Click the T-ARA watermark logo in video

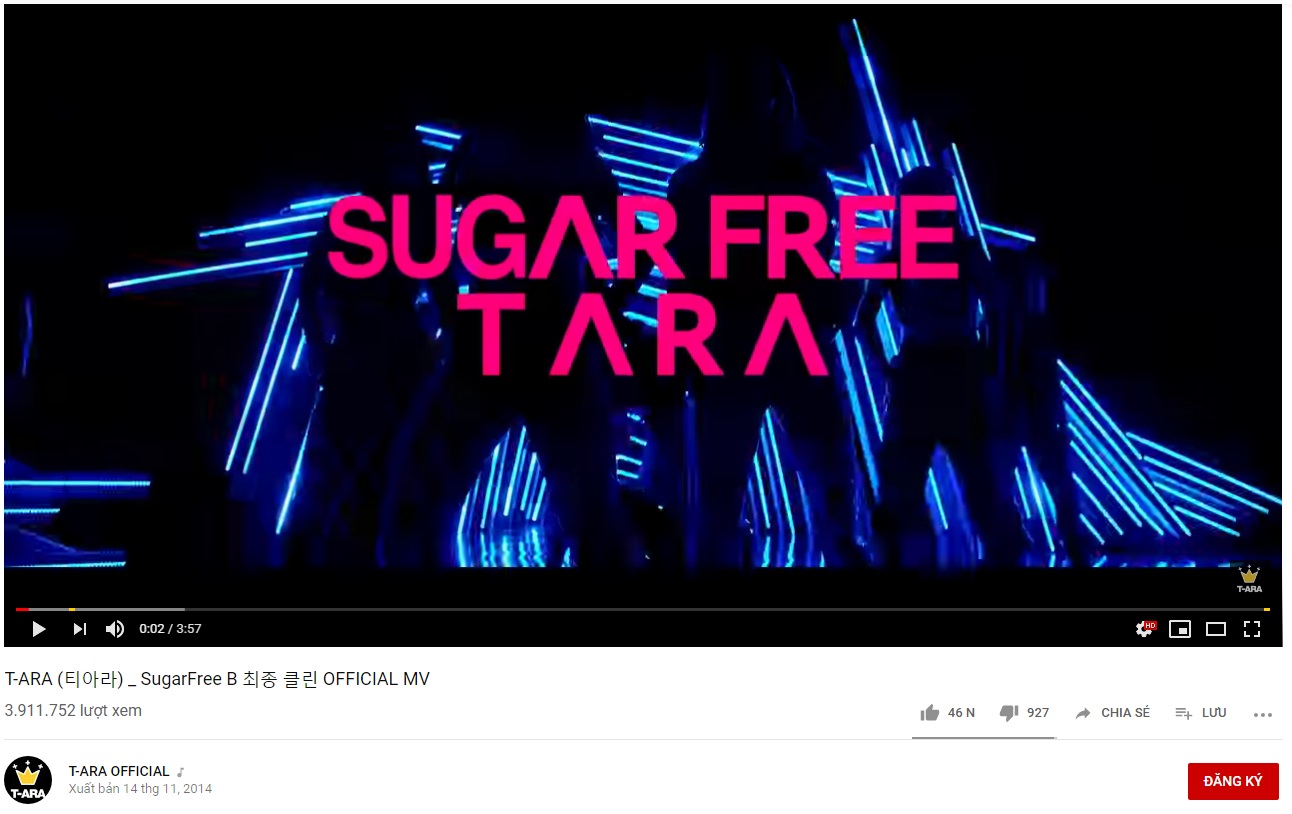(x=1249, y=580)
